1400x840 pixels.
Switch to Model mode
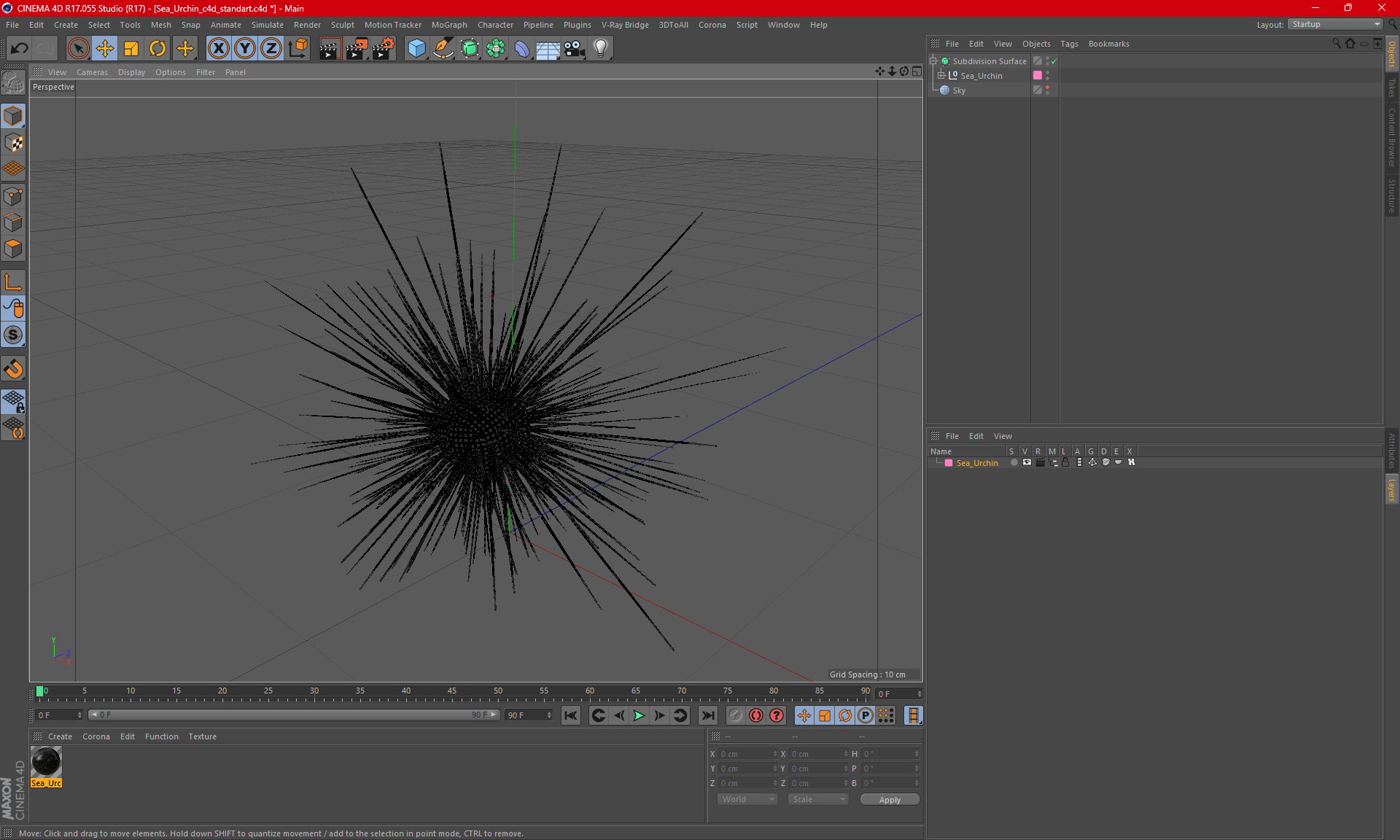pyautogui.click(x=13, y=116)
